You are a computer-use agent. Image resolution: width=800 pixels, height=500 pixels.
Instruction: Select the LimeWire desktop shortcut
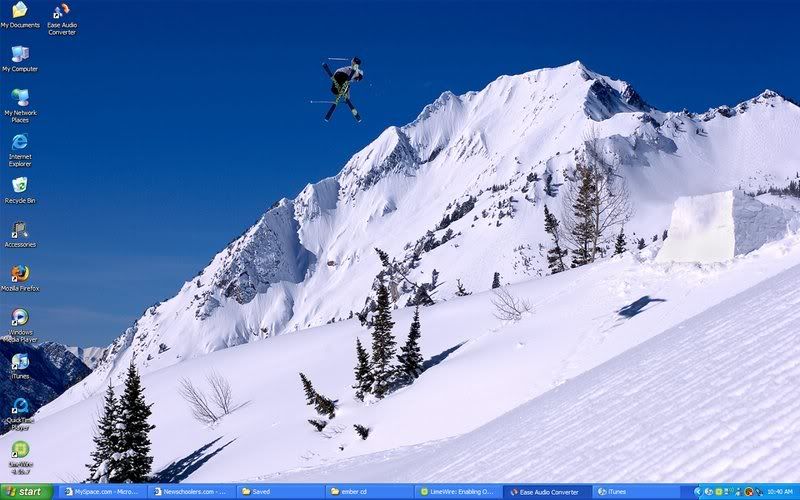[19, 449]
